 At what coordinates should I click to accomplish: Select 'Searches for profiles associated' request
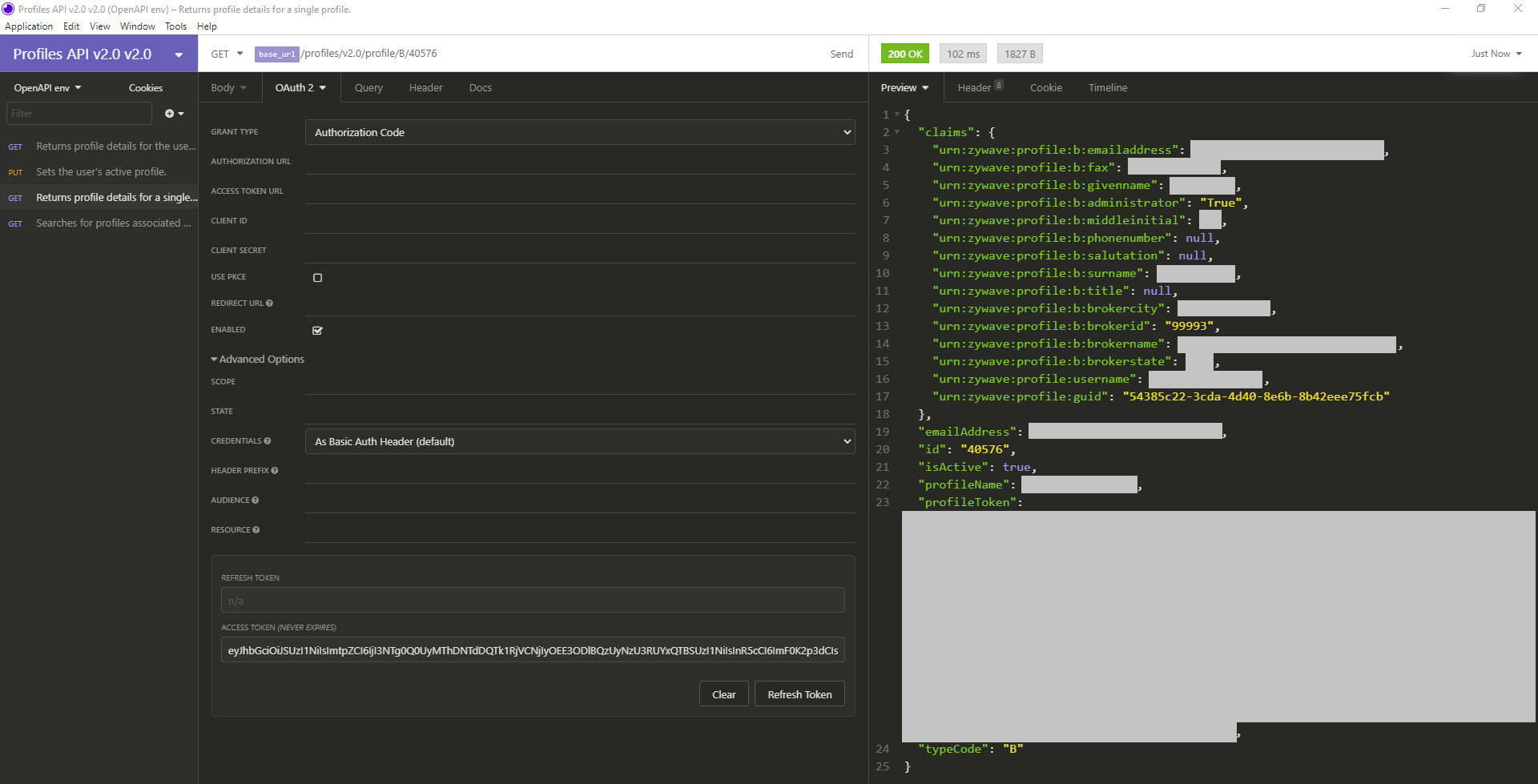click(x=99, y=223)
